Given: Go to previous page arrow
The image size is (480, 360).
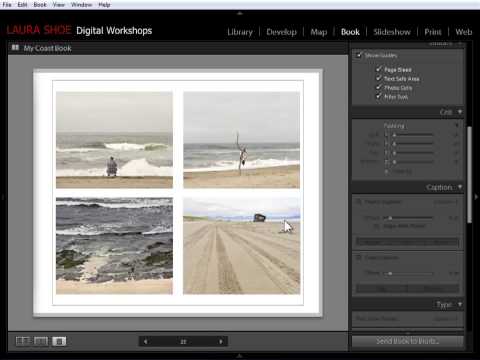Looking at the screenshot, I should point(145,341).
